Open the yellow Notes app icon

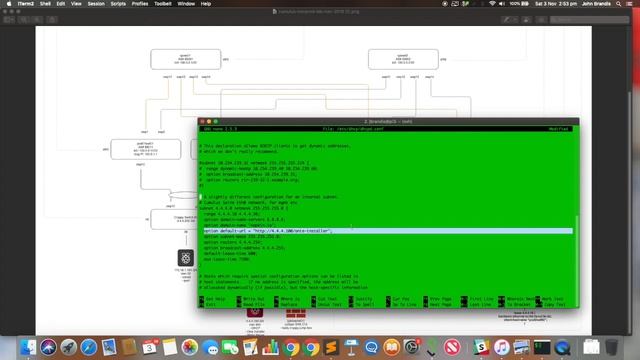[x=170, y=347]
